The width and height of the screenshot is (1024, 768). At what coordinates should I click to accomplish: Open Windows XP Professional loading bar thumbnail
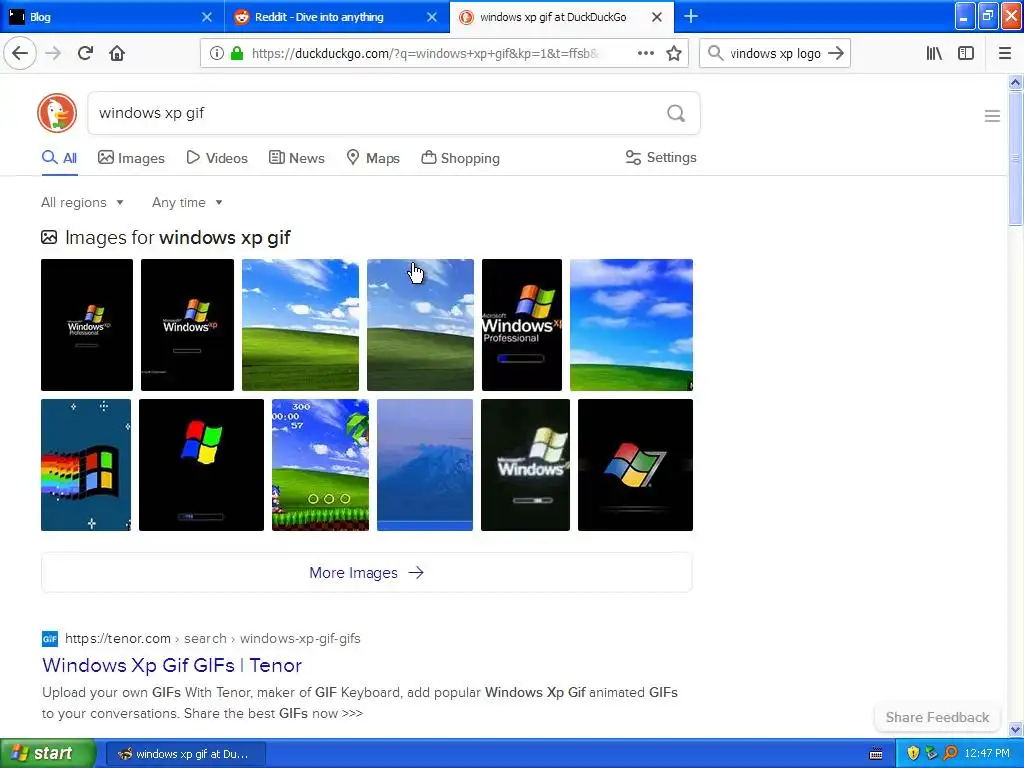(522, 325)
